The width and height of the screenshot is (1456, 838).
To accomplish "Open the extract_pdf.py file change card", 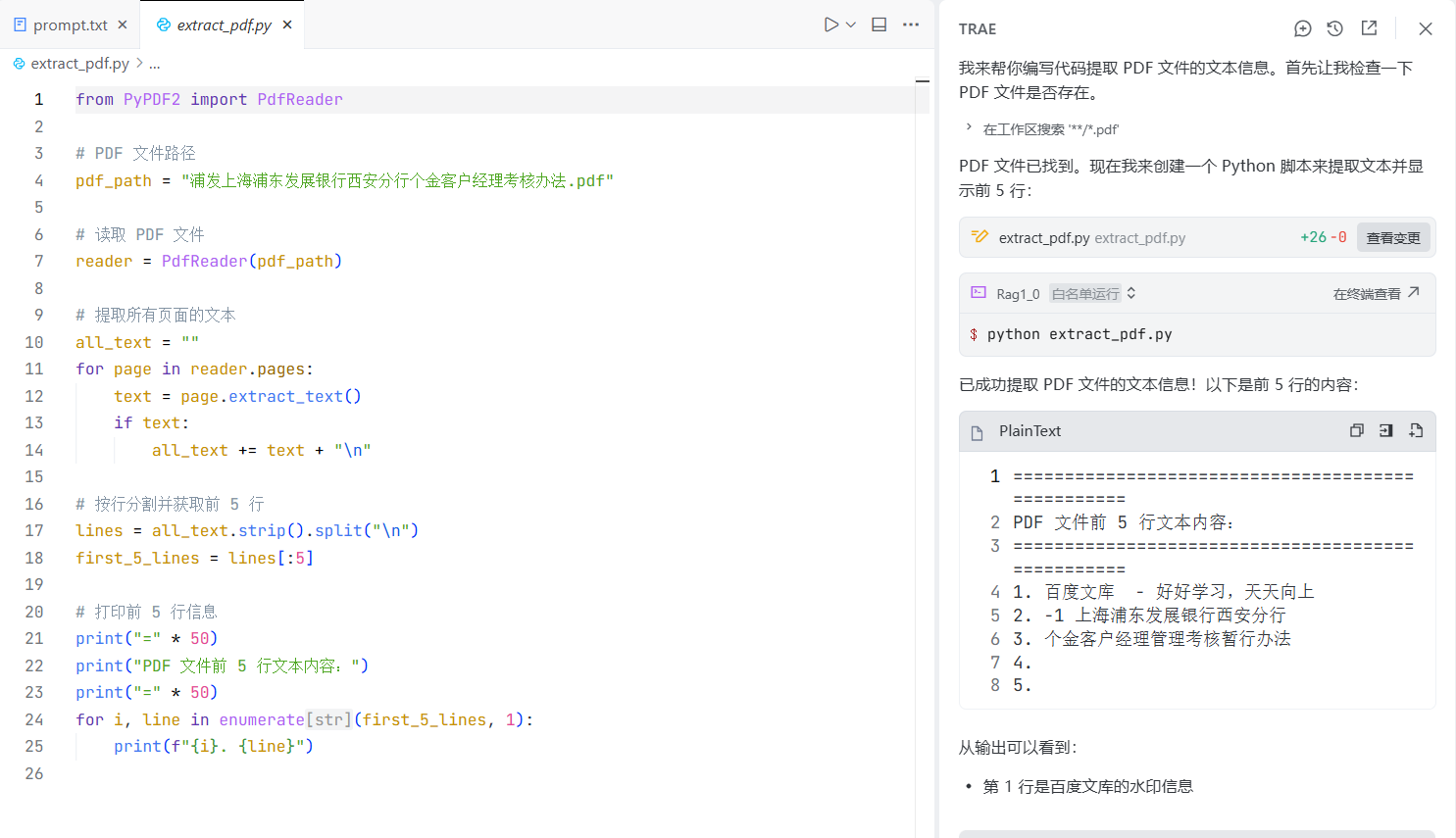I will coord(1197,237).
